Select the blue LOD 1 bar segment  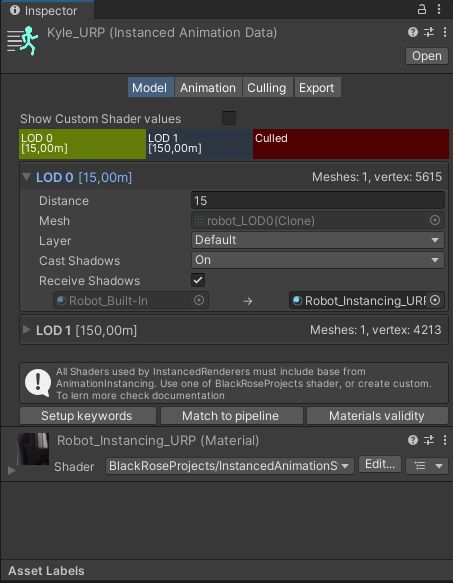(x=199, y=144)
